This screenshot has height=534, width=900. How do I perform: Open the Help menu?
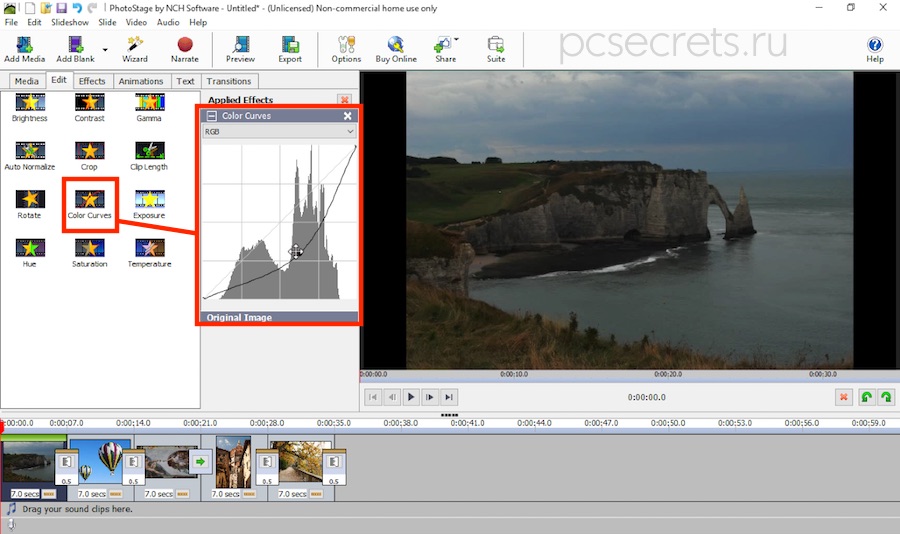click(198, 22)
